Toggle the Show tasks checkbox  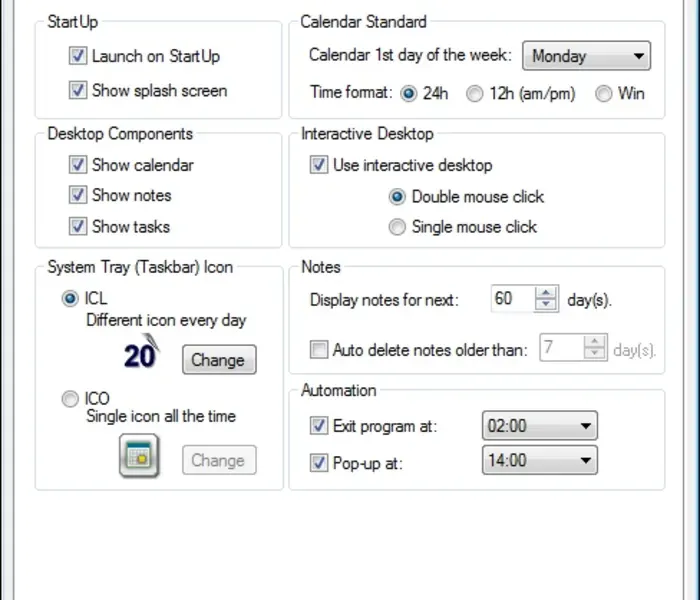pyautogui.click(x=78, y=226)
